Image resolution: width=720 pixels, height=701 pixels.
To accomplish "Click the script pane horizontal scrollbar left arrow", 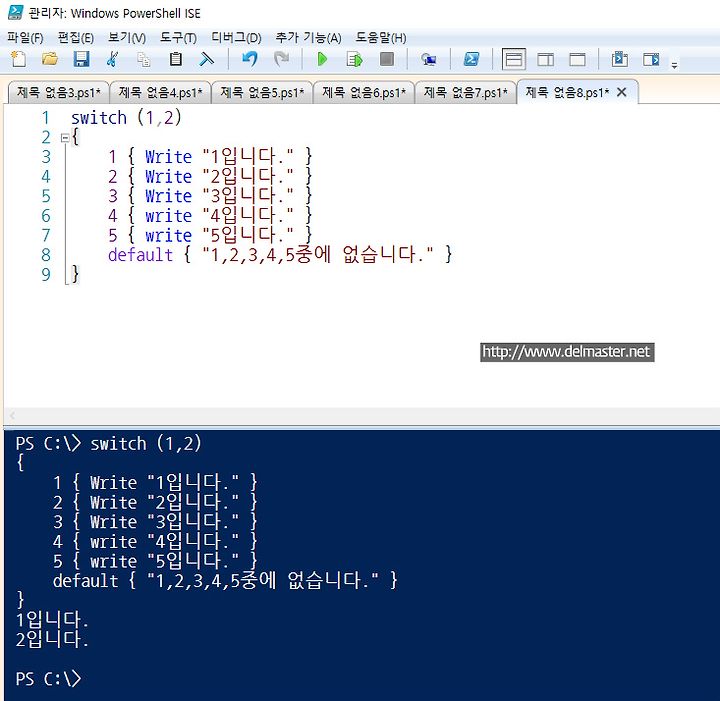I will [x=12, y=415].
